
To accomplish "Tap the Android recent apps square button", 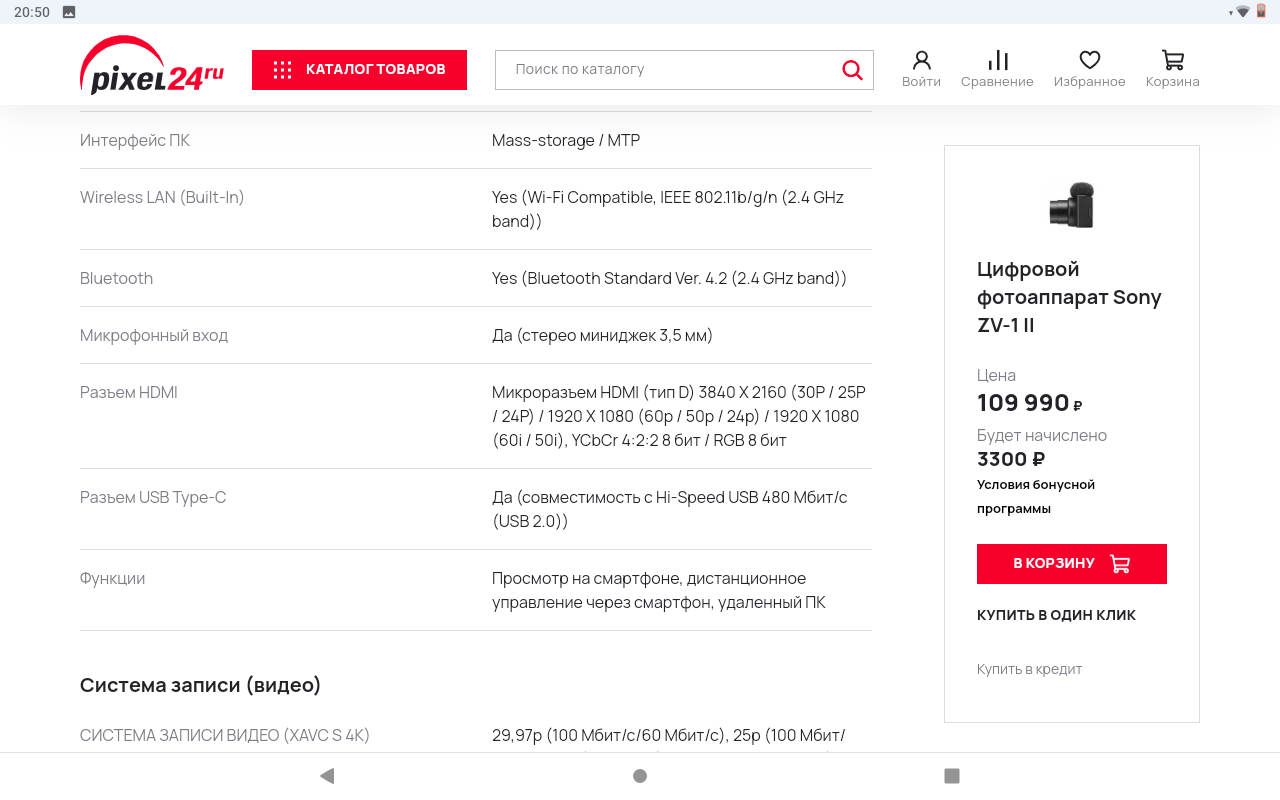I will point(952,776).
